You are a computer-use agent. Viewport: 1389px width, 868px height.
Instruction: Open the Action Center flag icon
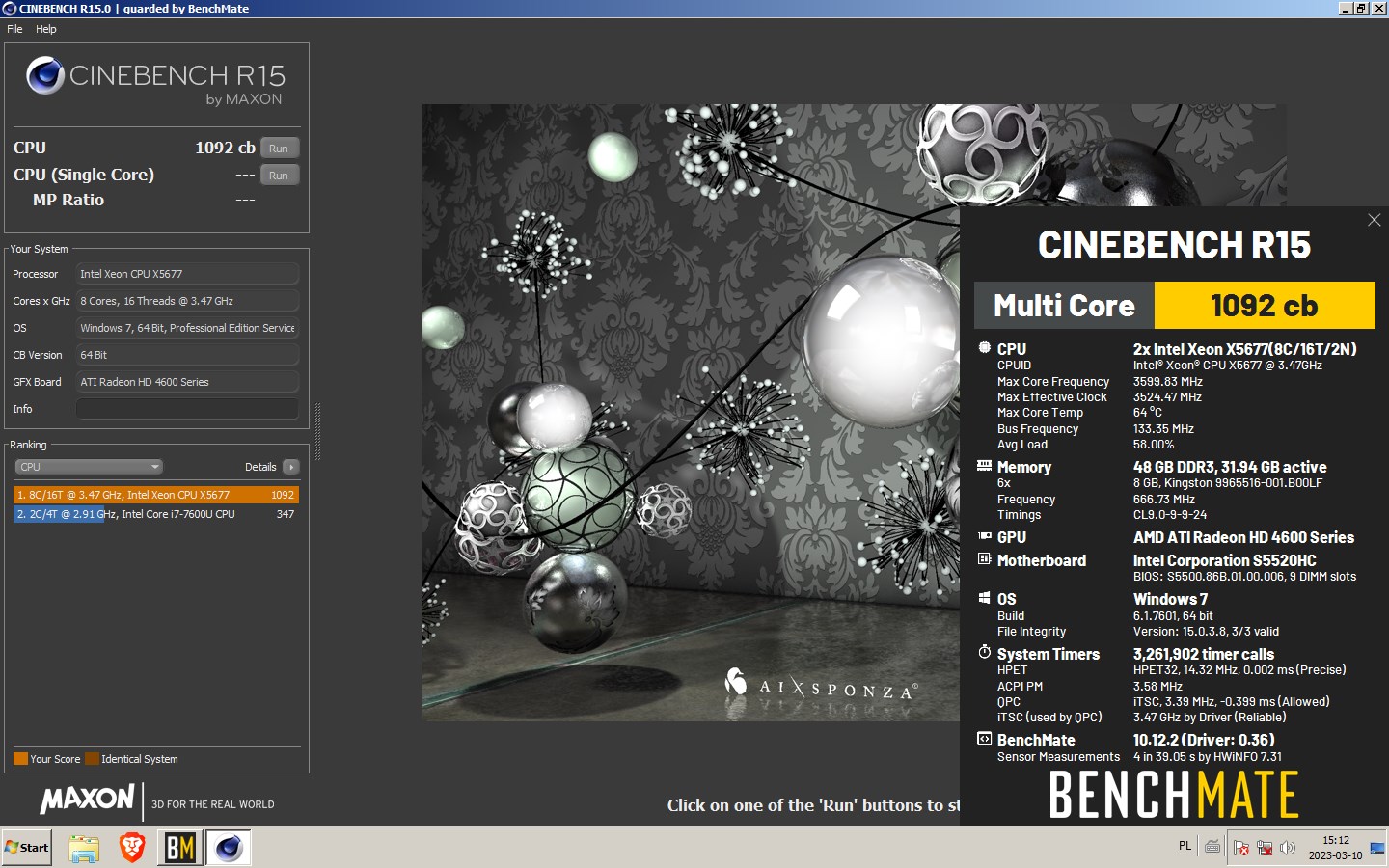point(1241,848)
